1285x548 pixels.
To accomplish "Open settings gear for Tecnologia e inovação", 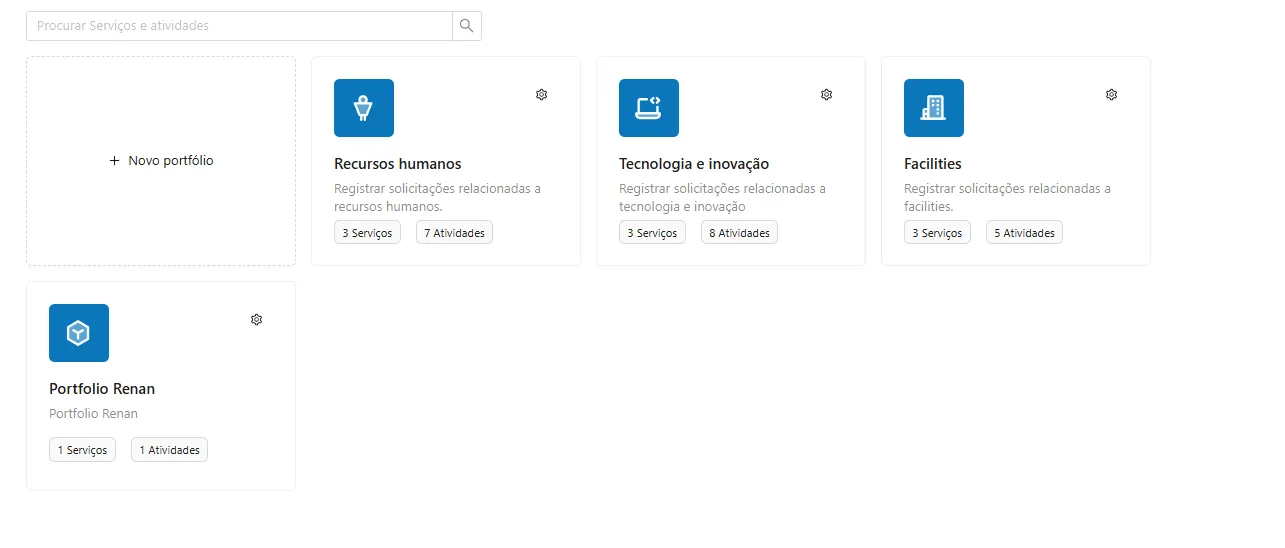I will [x=827, y=95].
